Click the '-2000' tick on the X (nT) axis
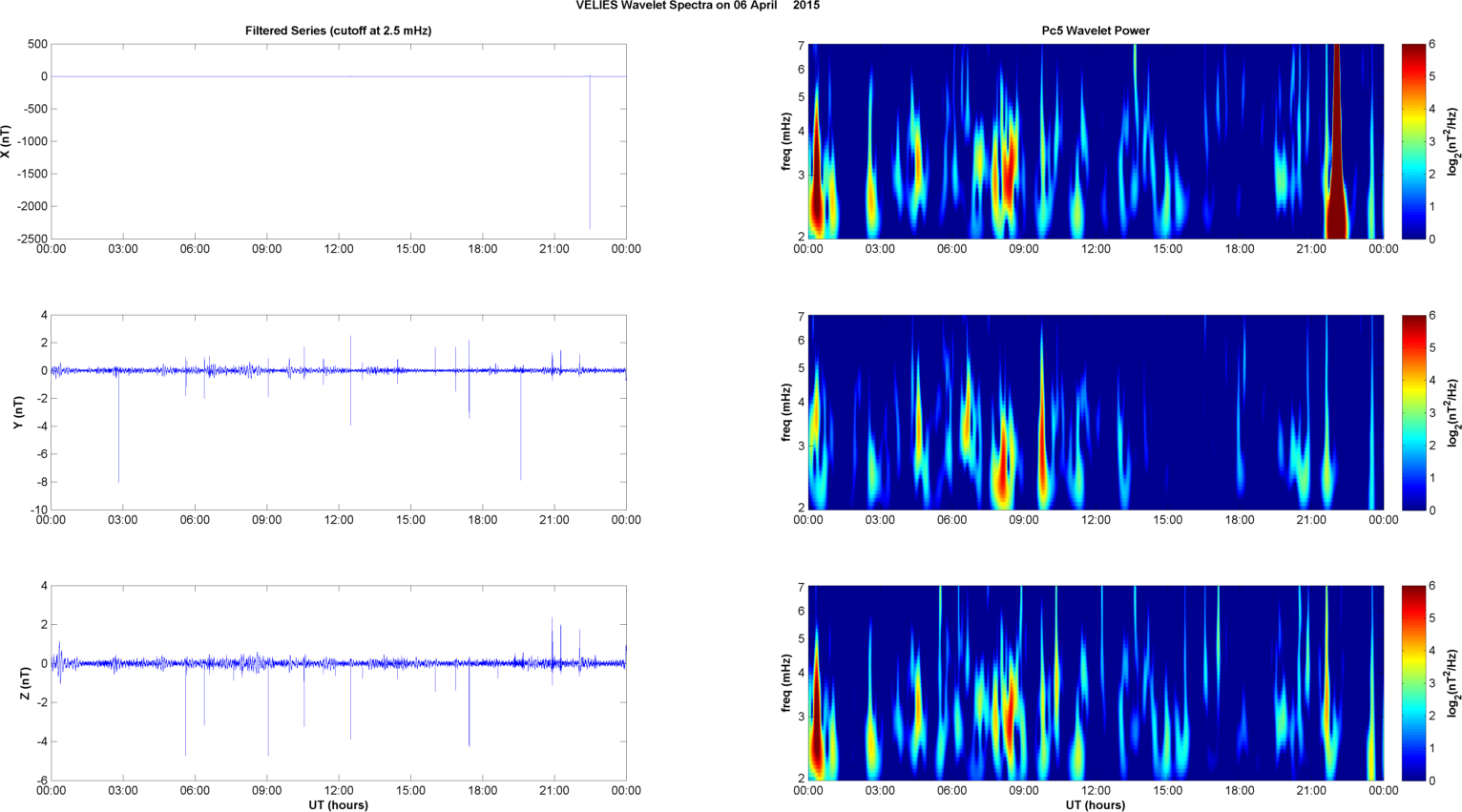The height and width of the screenshot is (812, 1462). tap(31, 206)
